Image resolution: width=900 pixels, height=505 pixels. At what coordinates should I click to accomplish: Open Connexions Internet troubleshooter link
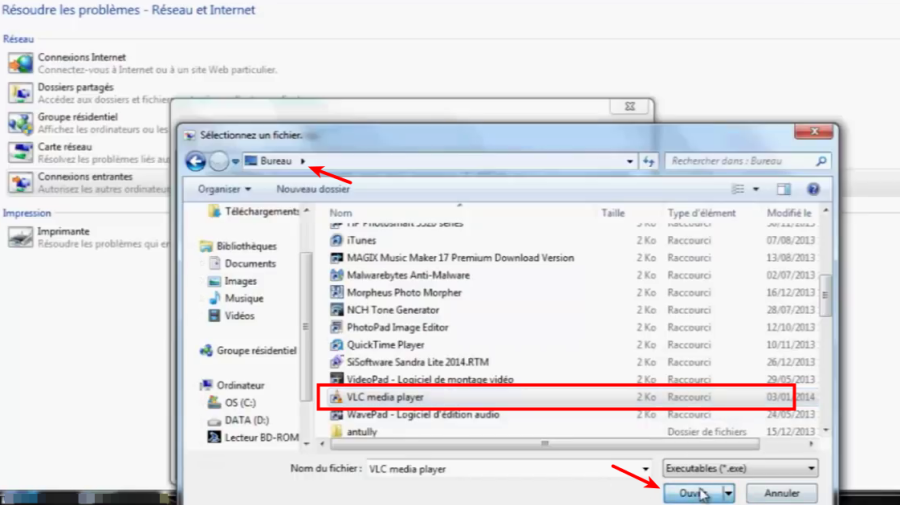[x=82, y=58]
